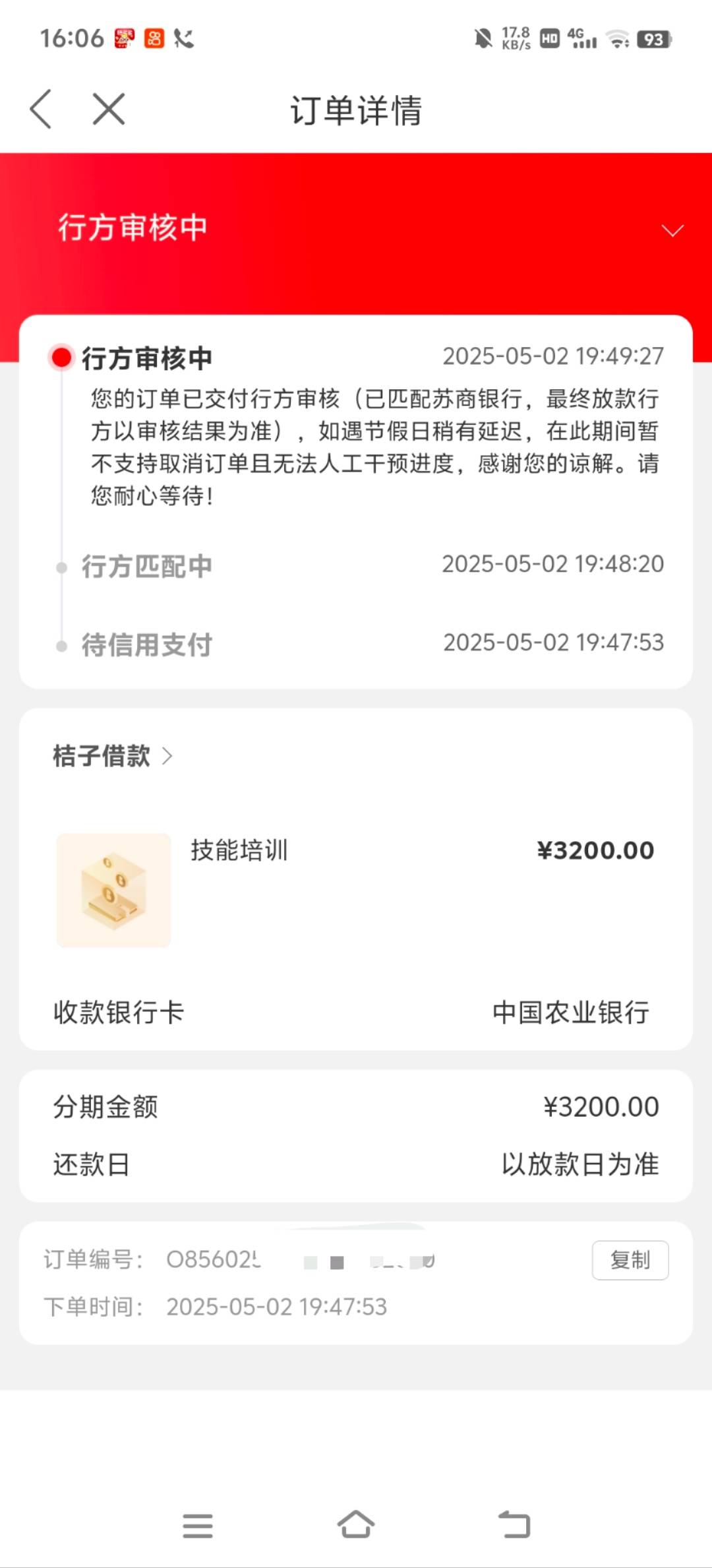Tap the 技能培训 item title
Image resolution: width=712 pixels, height=1568 pixels.
click(x=239, y=850)
